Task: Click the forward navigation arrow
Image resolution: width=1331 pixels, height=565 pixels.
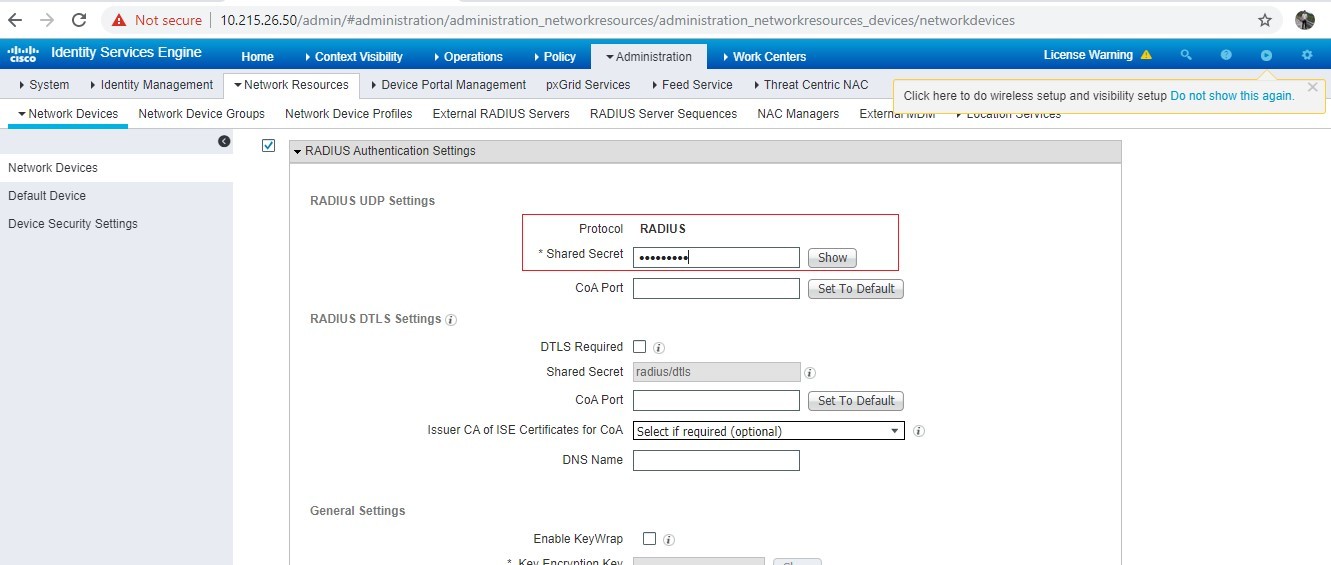Action: coord(47,20)
